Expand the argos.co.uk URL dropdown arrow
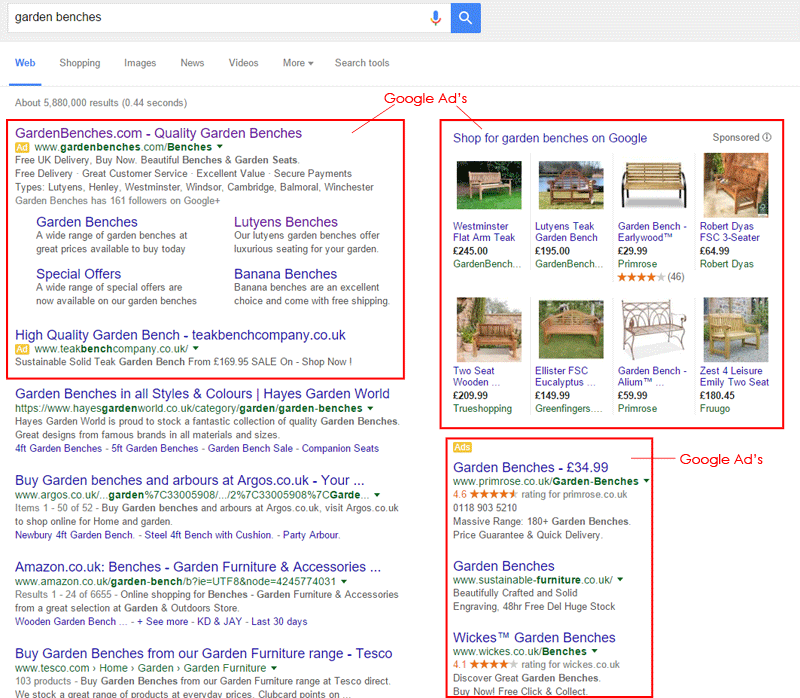 (377, 495)
